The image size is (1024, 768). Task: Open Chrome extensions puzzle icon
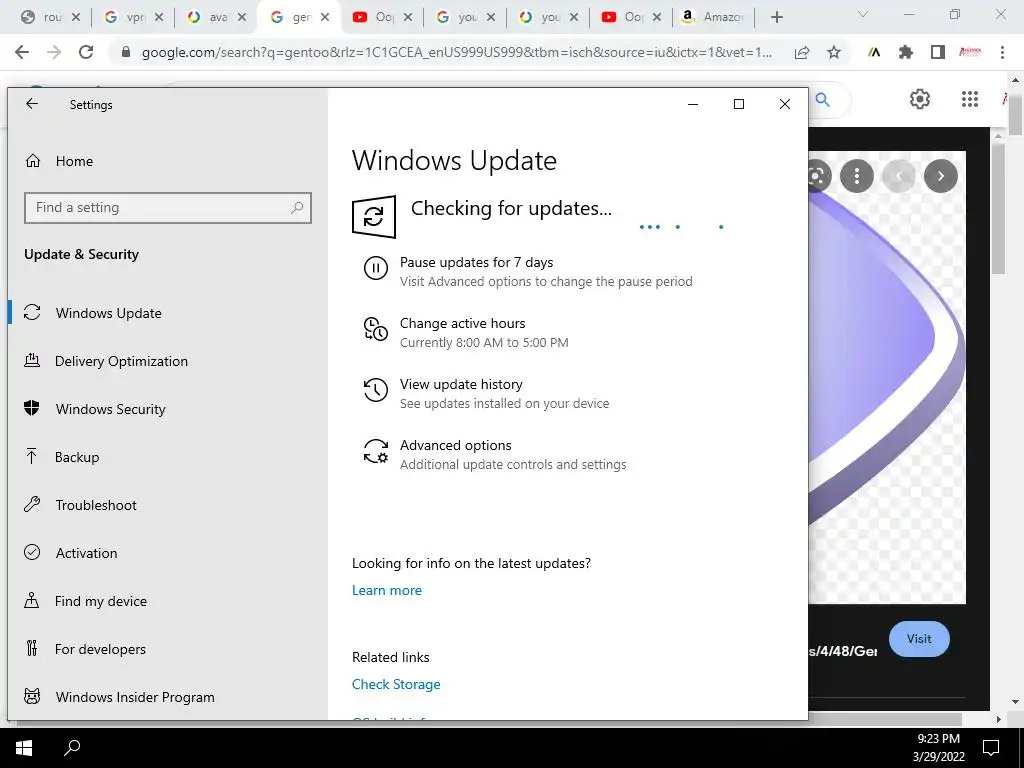pyautogui.click(x=906, y=53)
